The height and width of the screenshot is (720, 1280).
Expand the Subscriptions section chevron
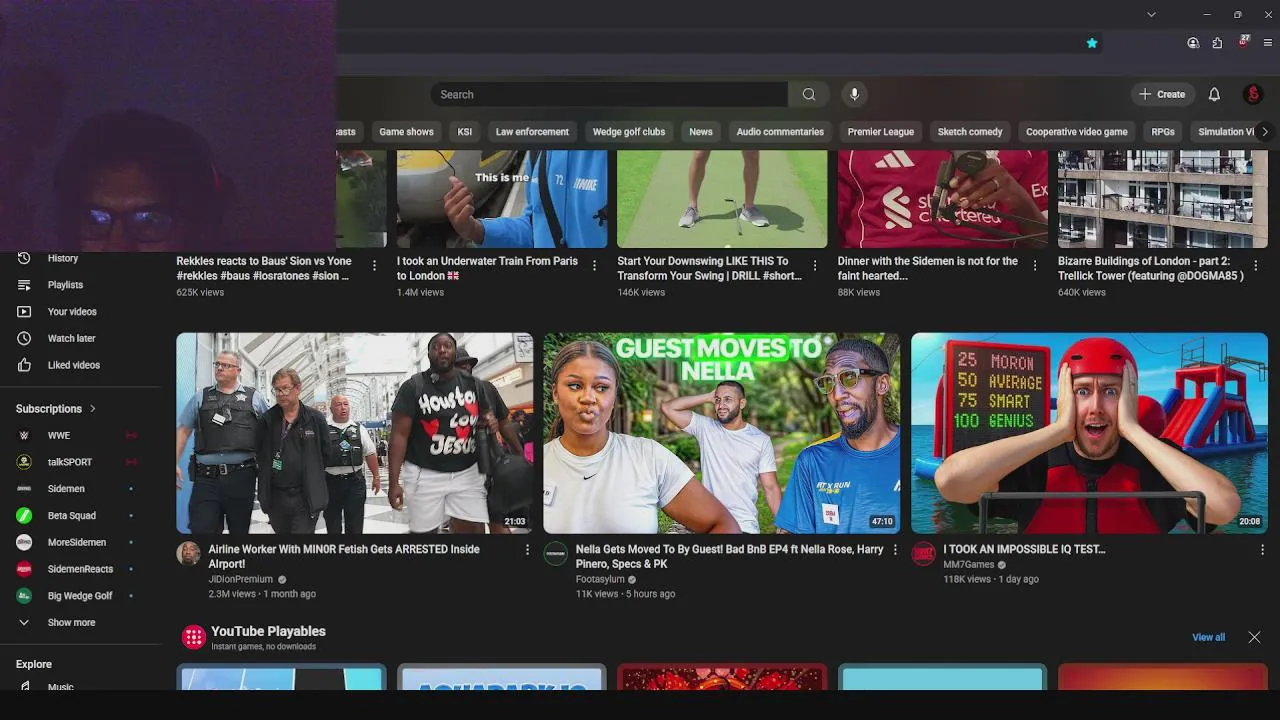pyautogui.click(x=93, y=408)
